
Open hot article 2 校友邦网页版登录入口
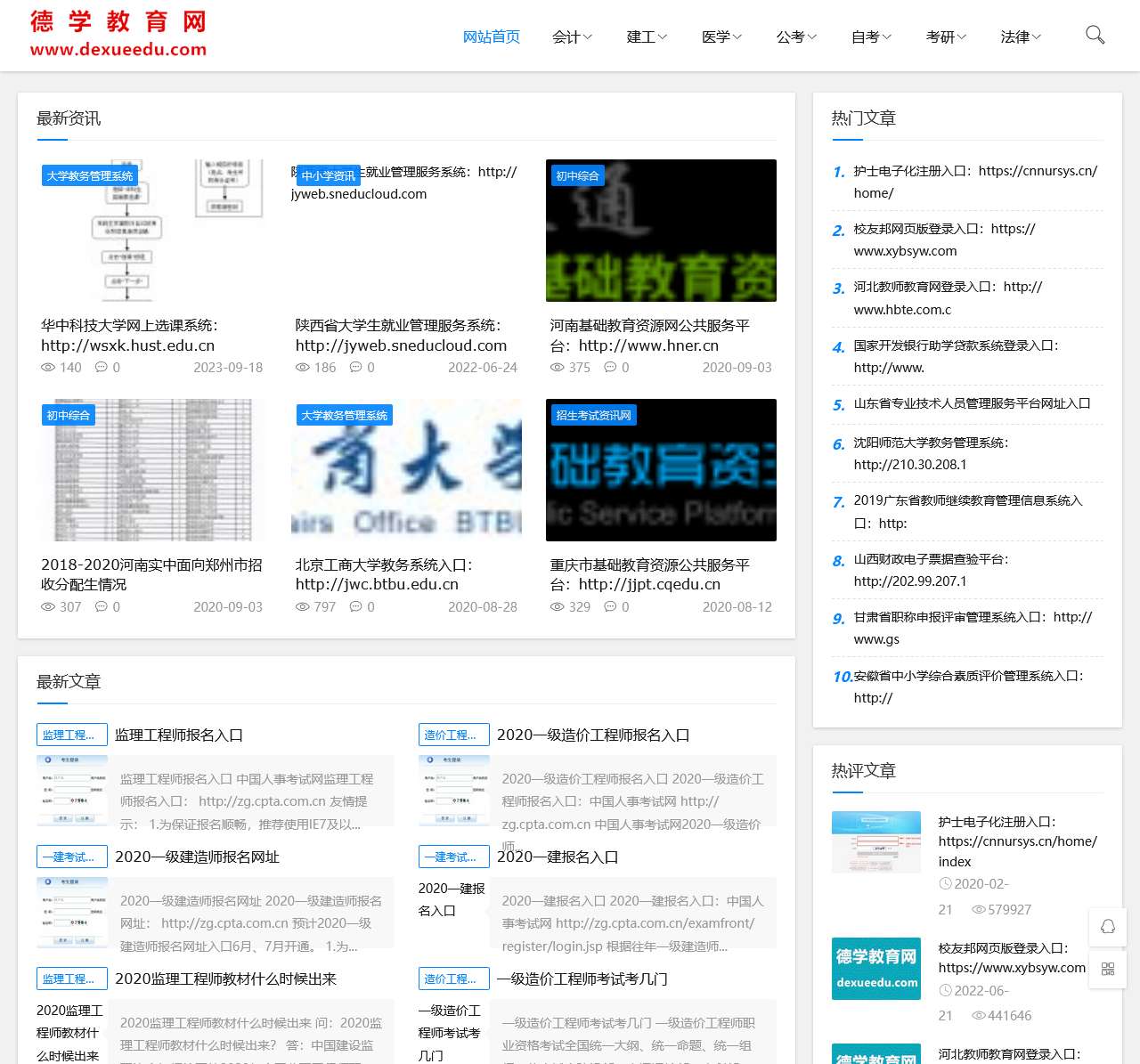coord(944,240)
